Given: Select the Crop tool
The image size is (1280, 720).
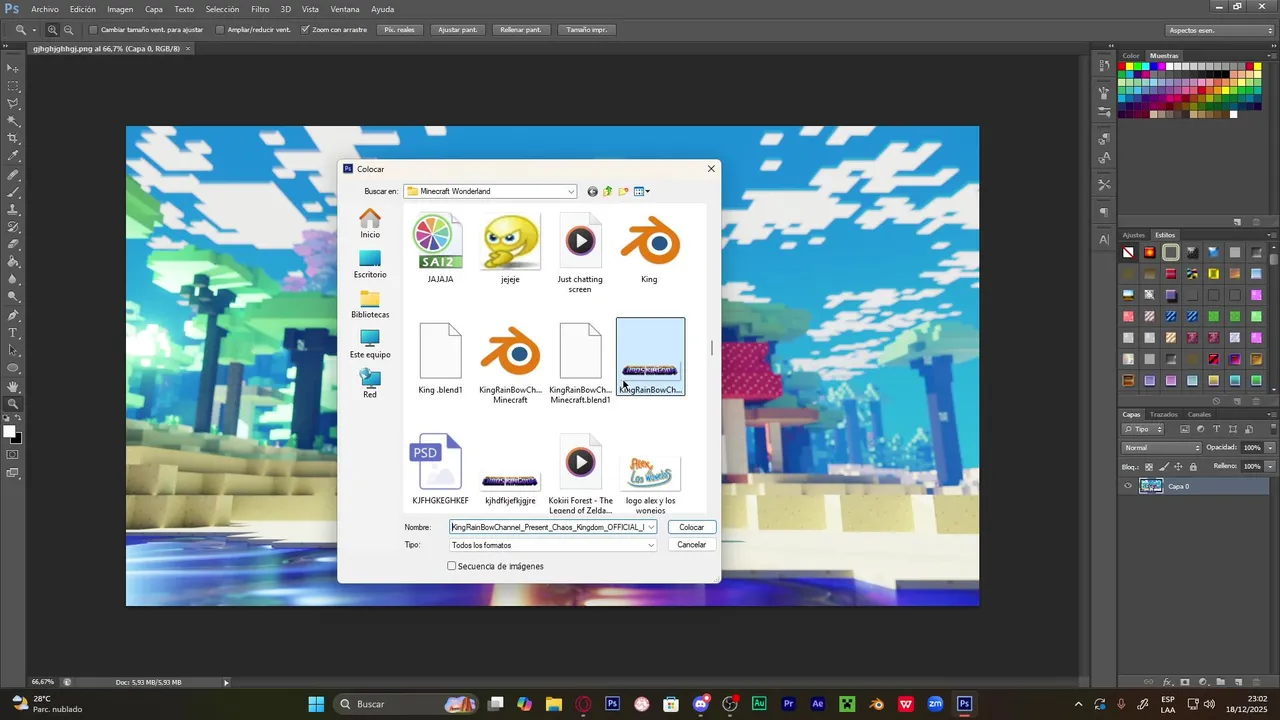Looking at the screenshot, I should [13, 138].
